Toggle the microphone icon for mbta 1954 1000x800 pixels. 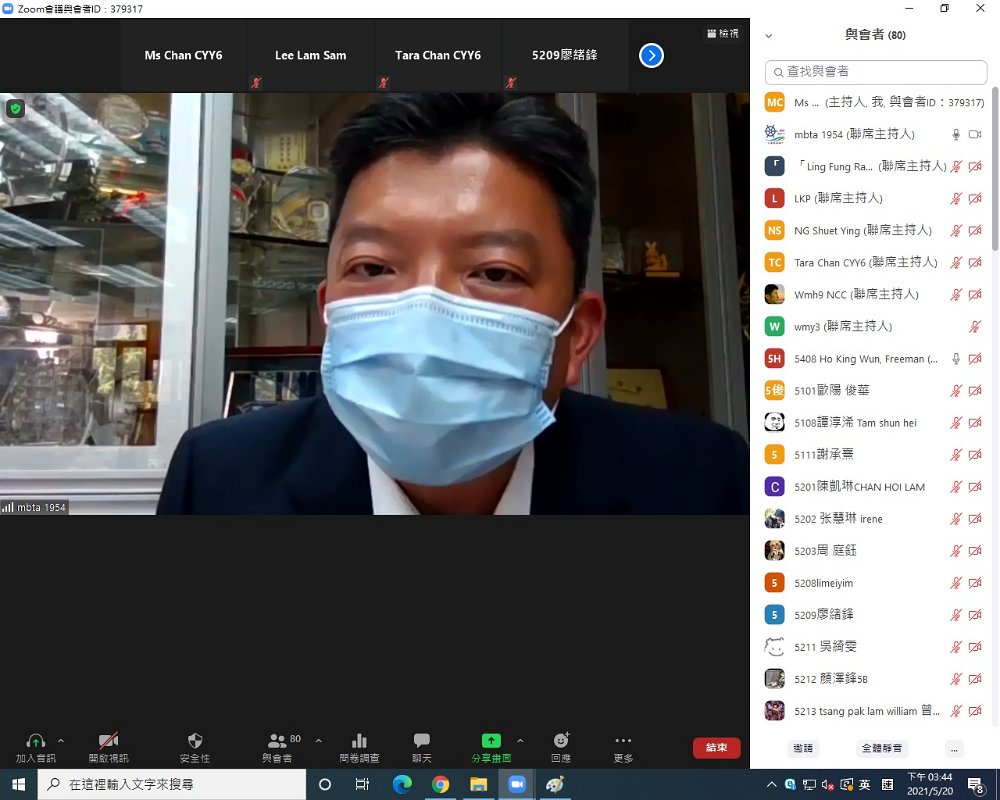pyautogui.click(x=956, y=135)
